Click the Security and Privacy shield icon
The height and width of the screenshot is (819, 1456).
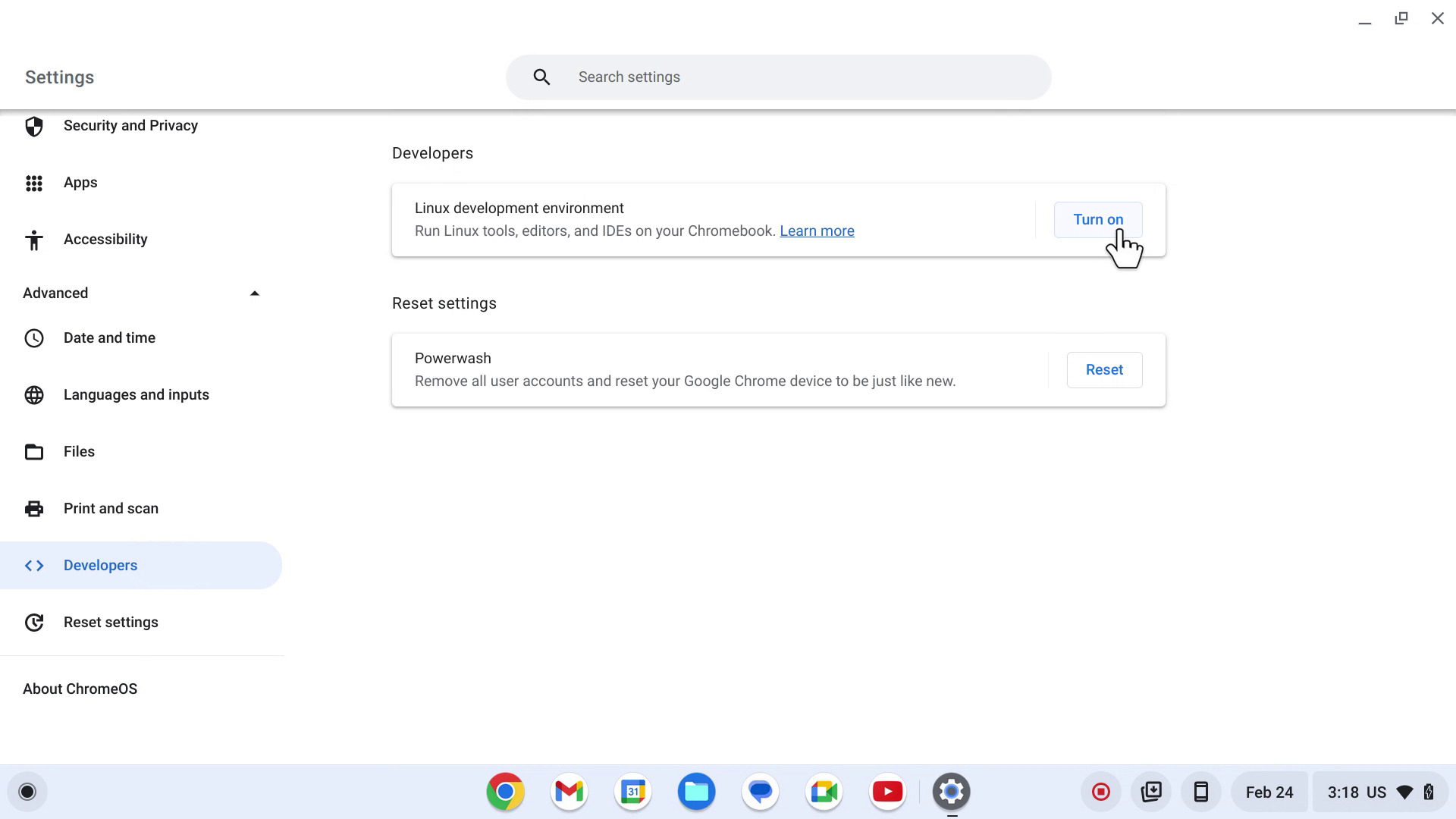34,126
